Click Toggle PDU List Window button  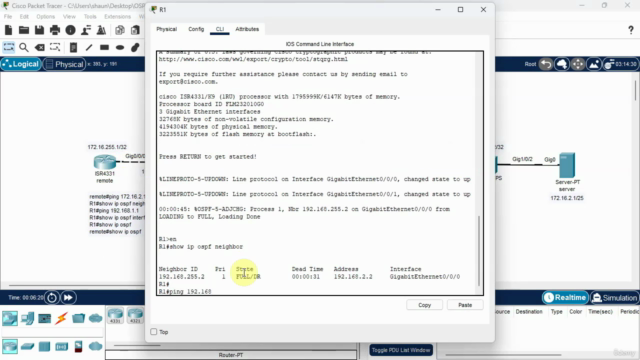coord(401,350)
